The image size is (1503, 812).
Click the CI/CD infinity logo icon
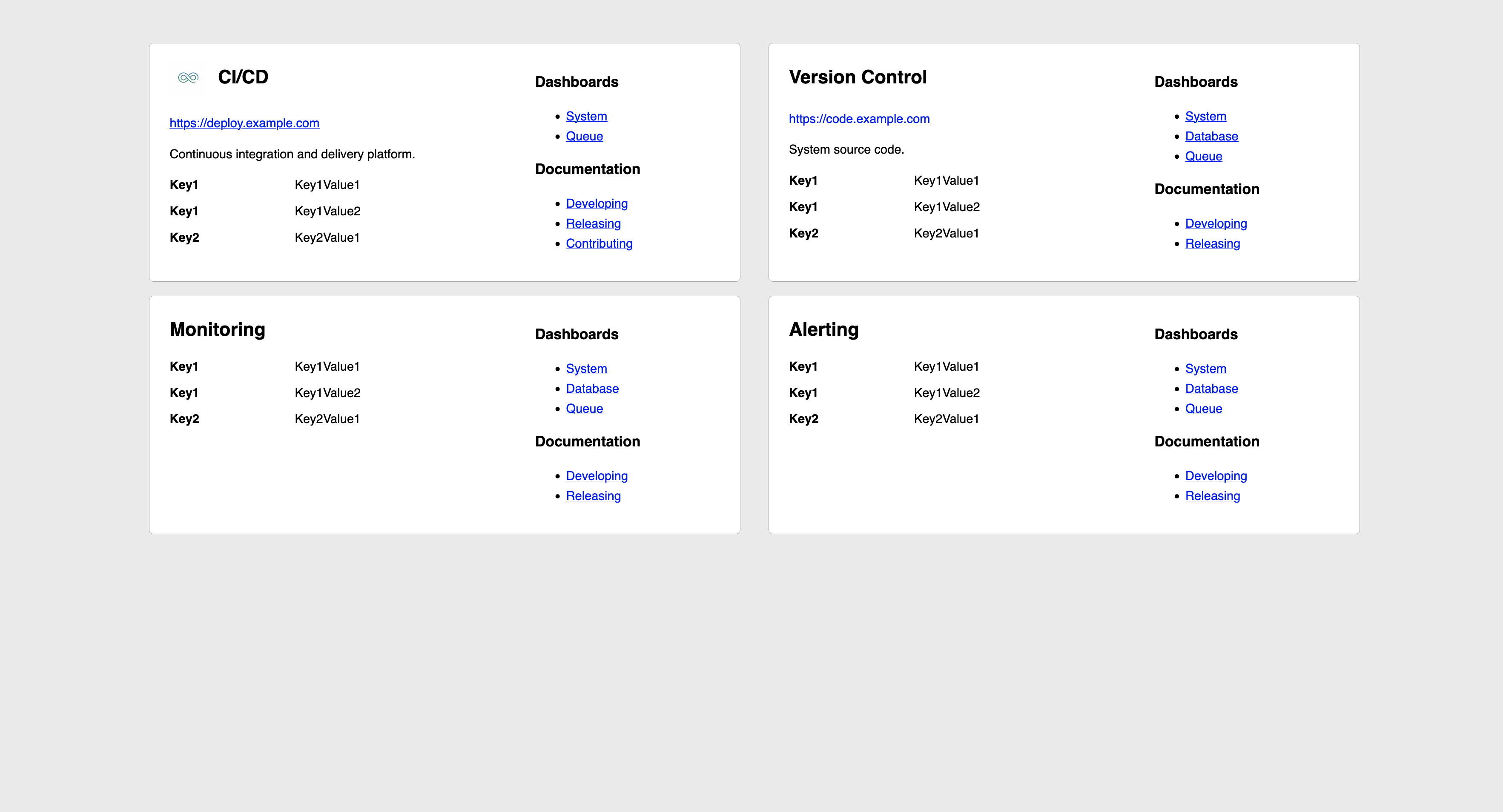click(x=188, y=77)
